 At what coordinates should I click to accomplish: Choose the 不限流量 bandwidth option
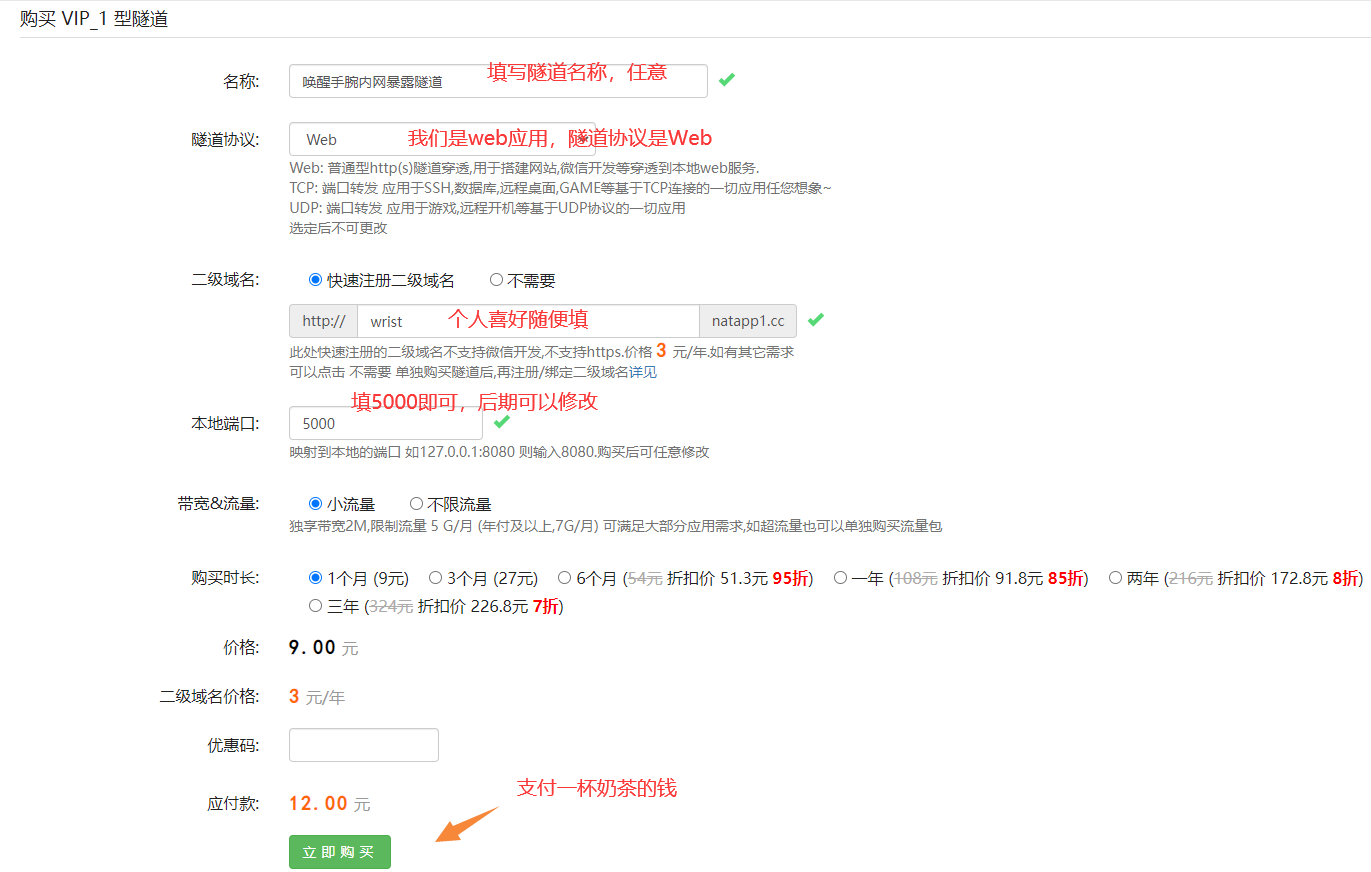416,503
